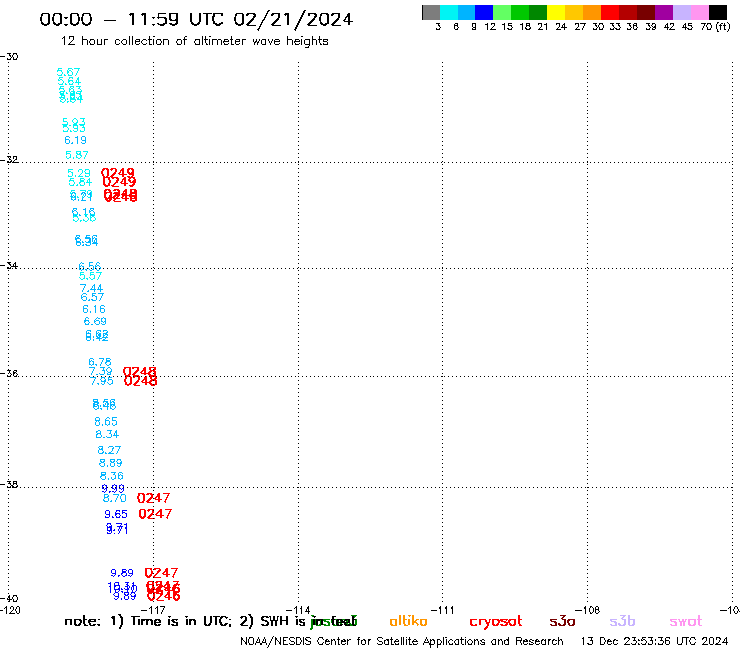Image resolution: width=740 pixels, height=650 pixels.
Task: Click the 's3b' satellite legend label
Action: coord(622,621)
